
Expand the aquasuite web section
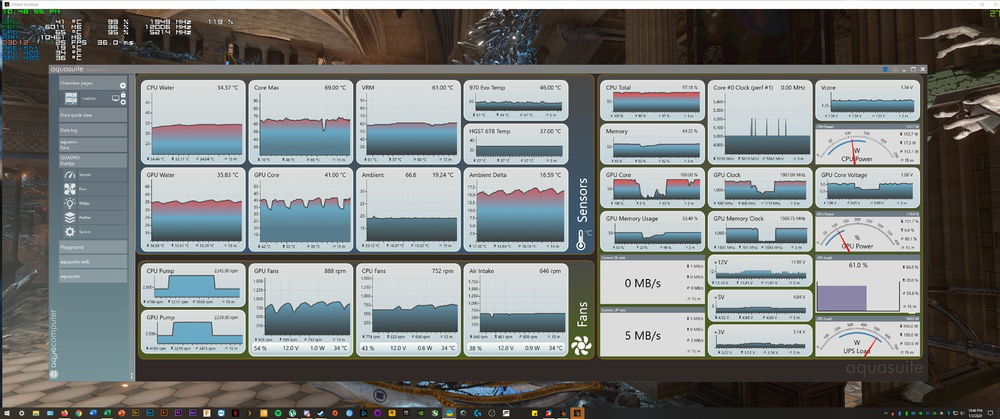(92, 261)
